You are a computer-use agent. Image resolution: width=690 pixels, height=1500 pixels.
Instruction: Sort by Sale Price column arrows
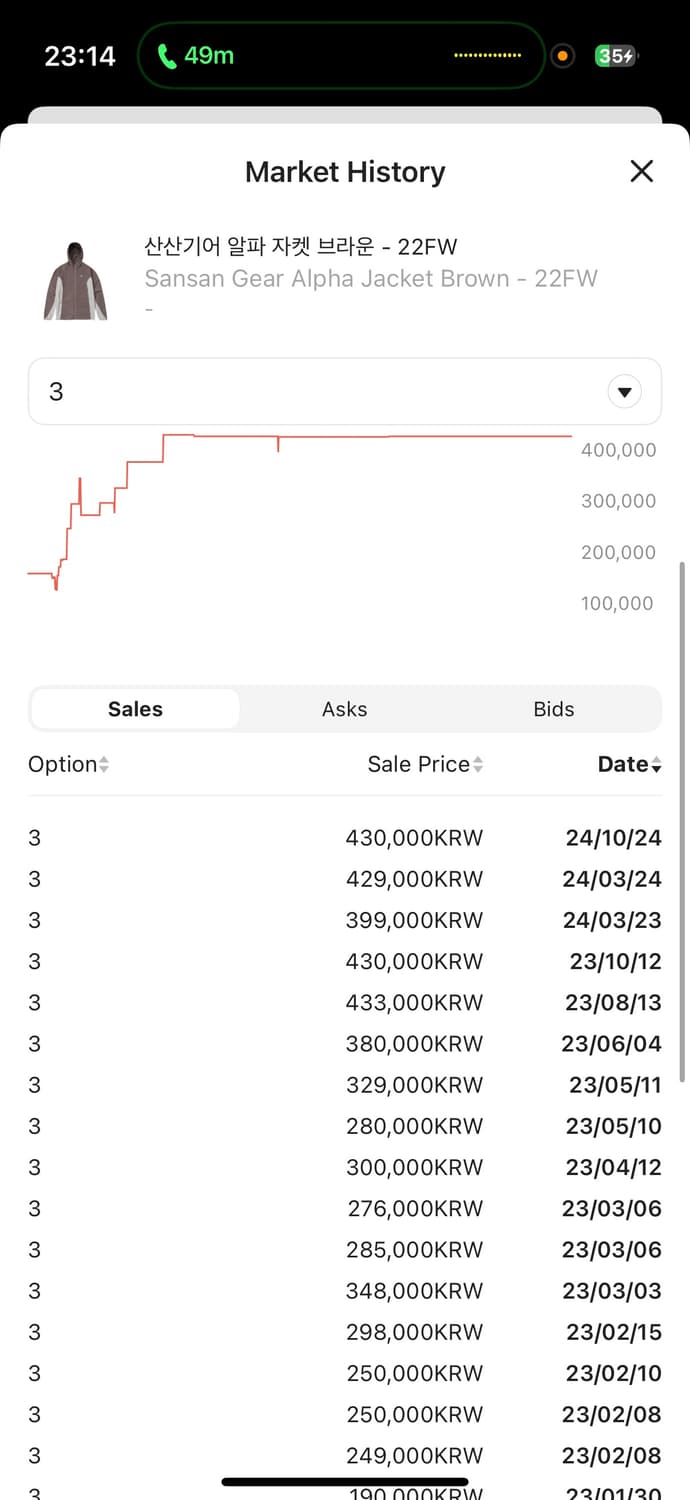tap(478, 765)
